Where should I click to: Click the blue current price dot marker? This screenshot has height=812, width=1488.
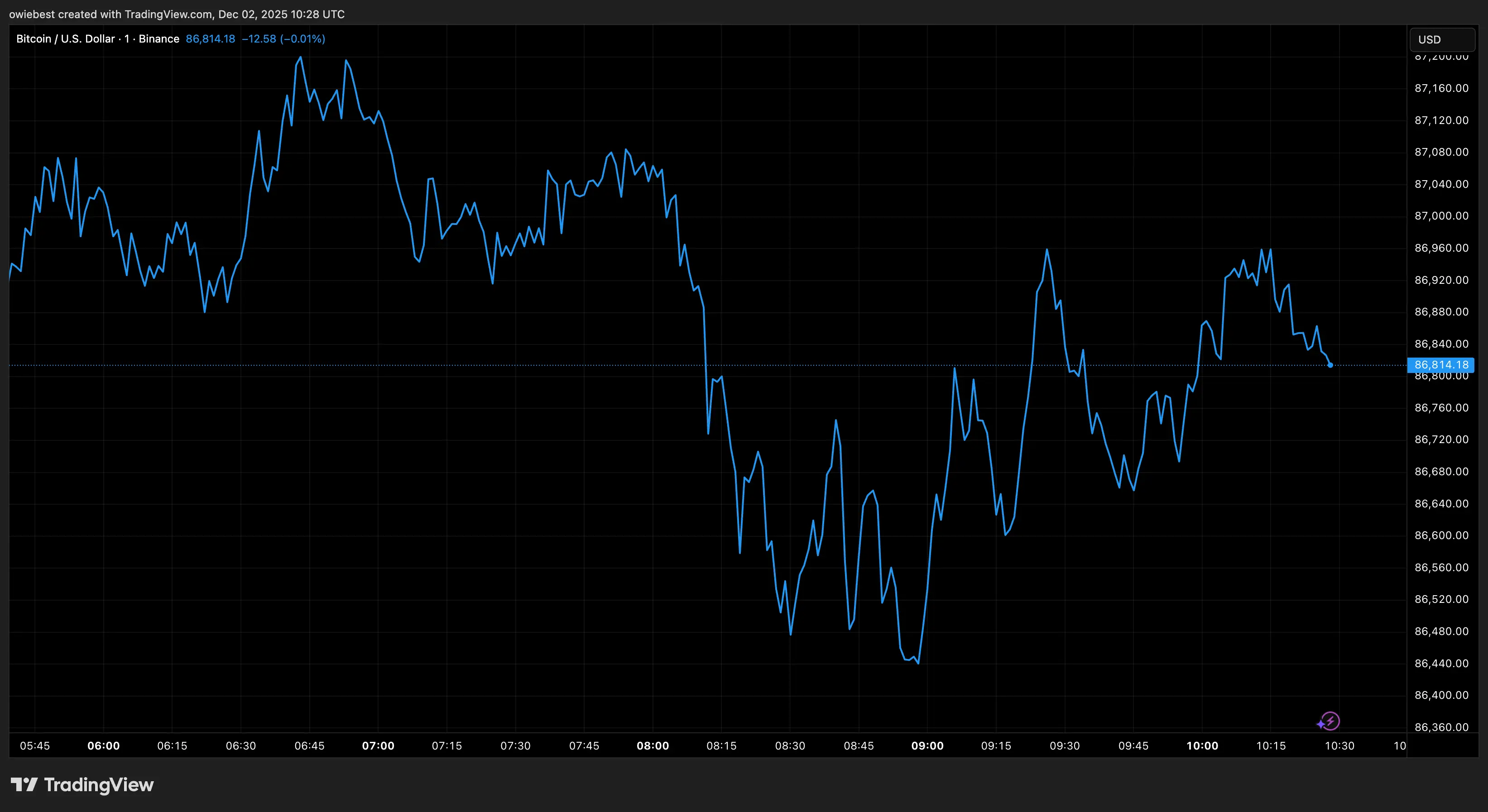click(x=1330, y=365)
